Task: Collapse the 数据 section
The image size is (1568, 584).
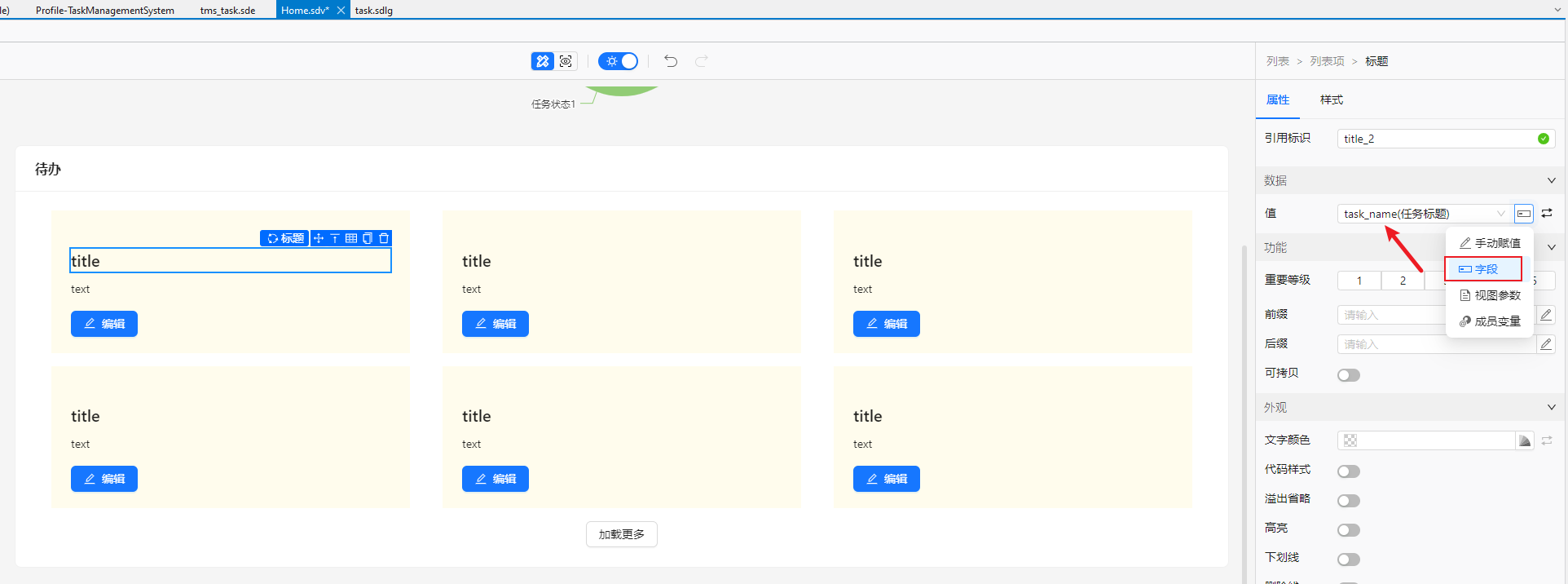Action: 1551,180
